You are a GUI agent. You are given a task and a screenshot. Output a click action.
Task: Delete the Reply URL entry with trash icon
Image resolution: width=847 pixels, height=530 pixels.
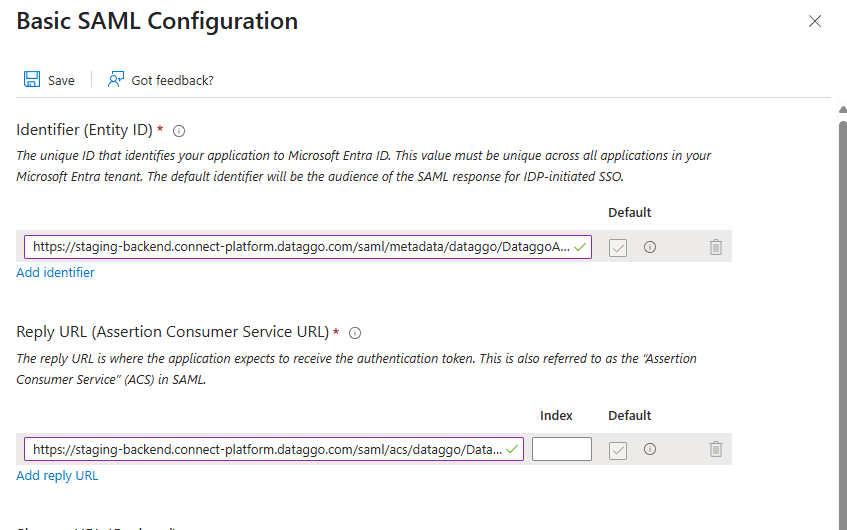pos(716,449)
